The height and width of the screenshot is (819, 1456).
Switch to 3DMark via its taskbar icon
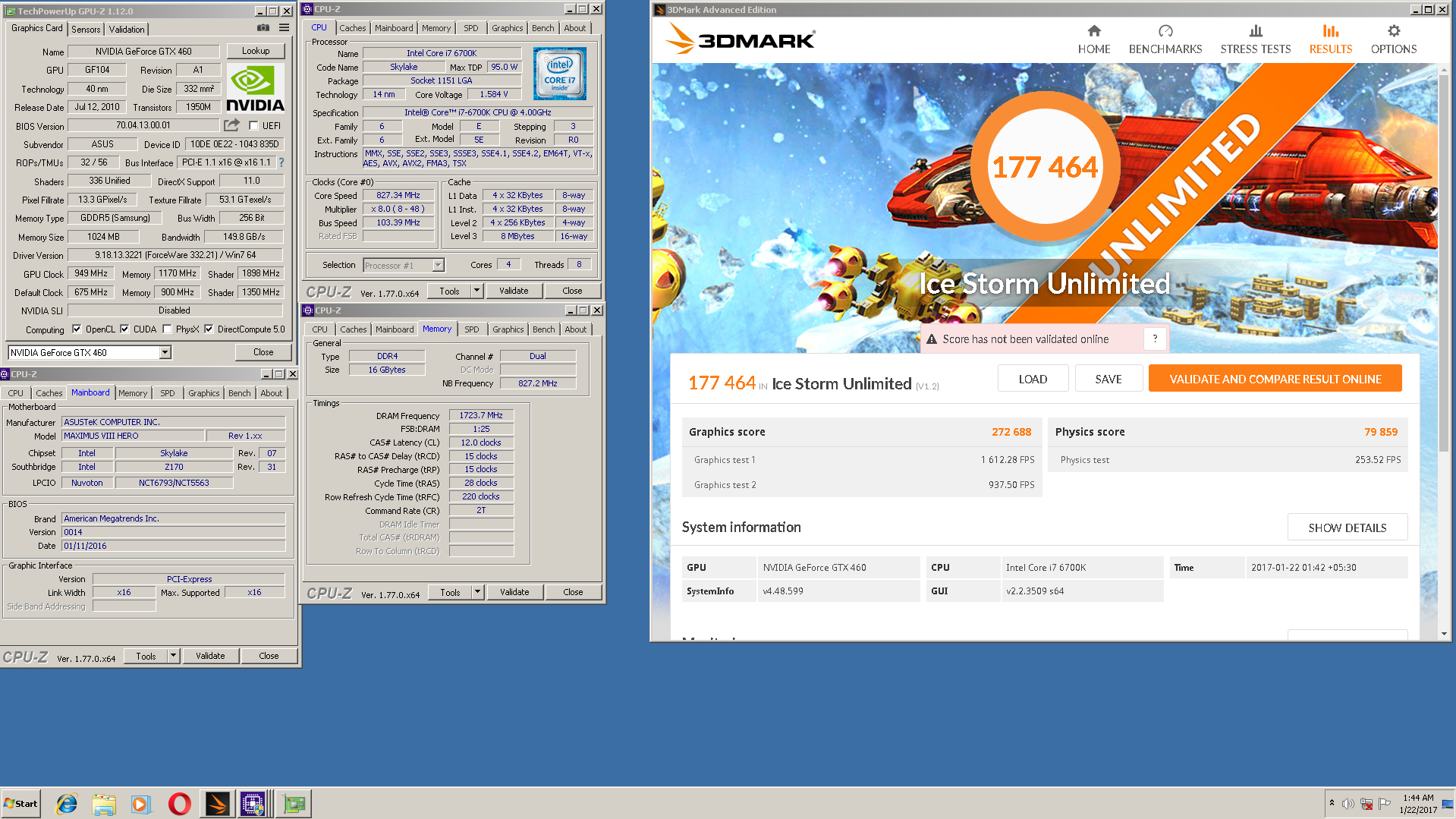pyautogui.click(x=217, y=804)
